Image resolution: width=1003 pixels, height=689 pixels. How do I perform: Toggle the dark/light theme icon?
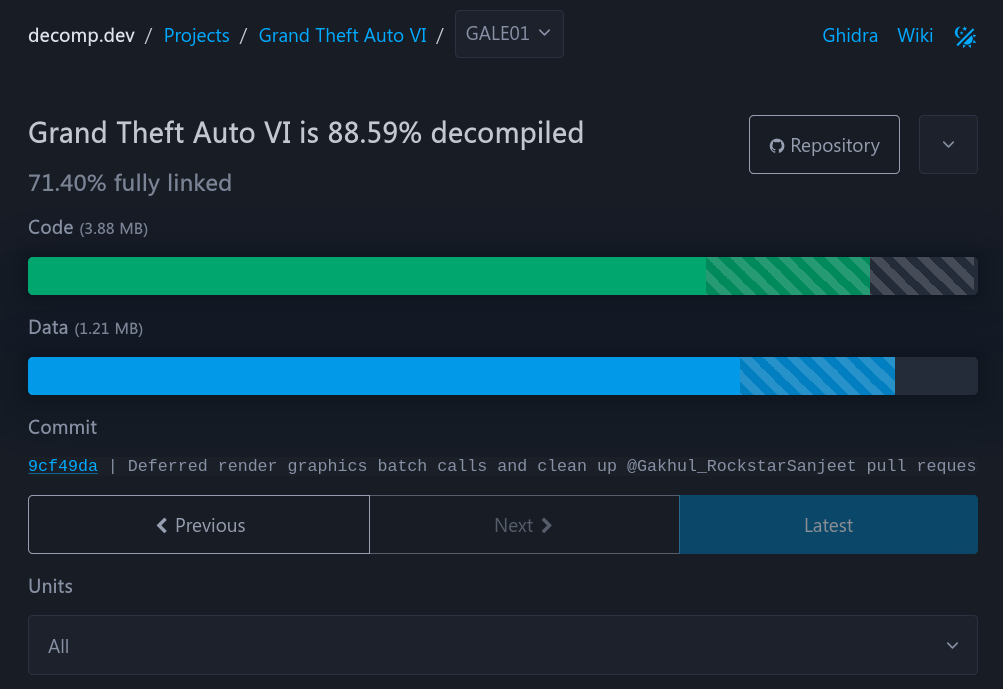click(965, 36)
